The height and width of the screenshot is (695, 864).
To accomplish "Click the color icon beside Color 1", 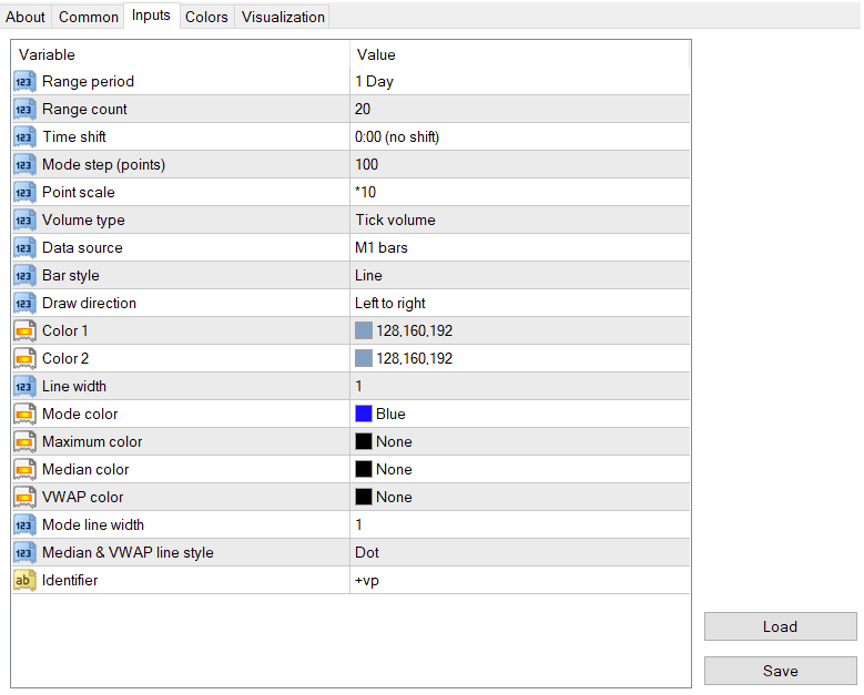I will point(25,331).
